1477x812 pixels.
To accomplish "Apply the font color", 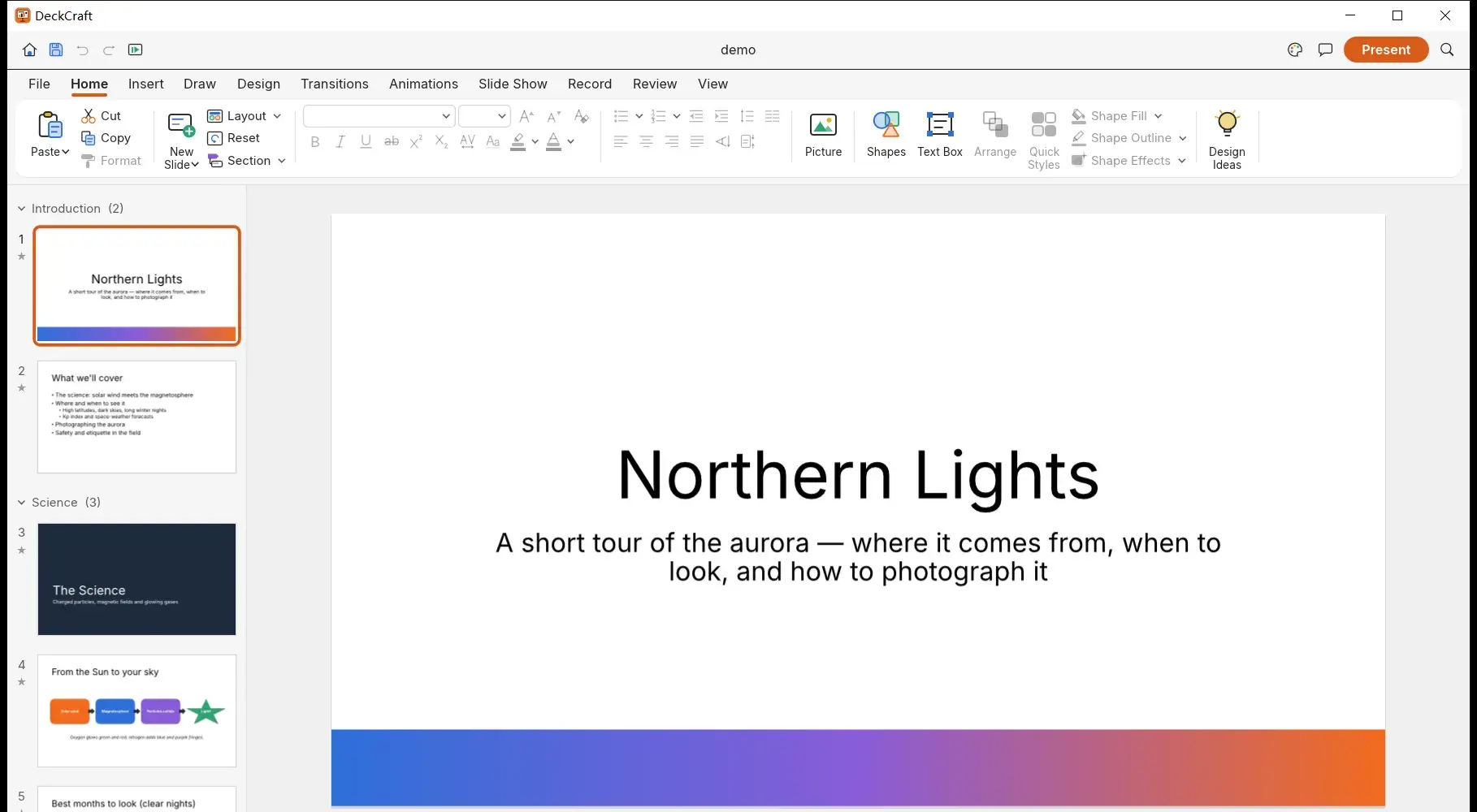I will 553,142.
